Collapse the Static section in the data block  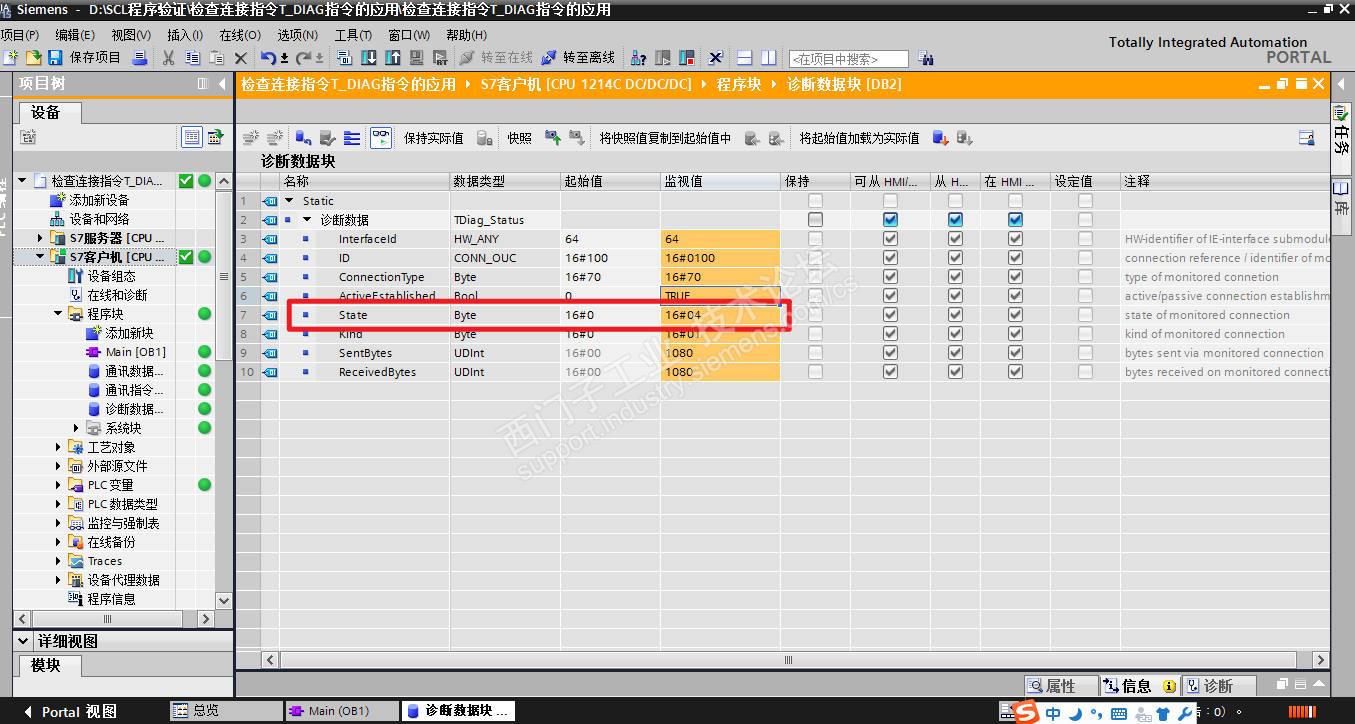(289, 201)
